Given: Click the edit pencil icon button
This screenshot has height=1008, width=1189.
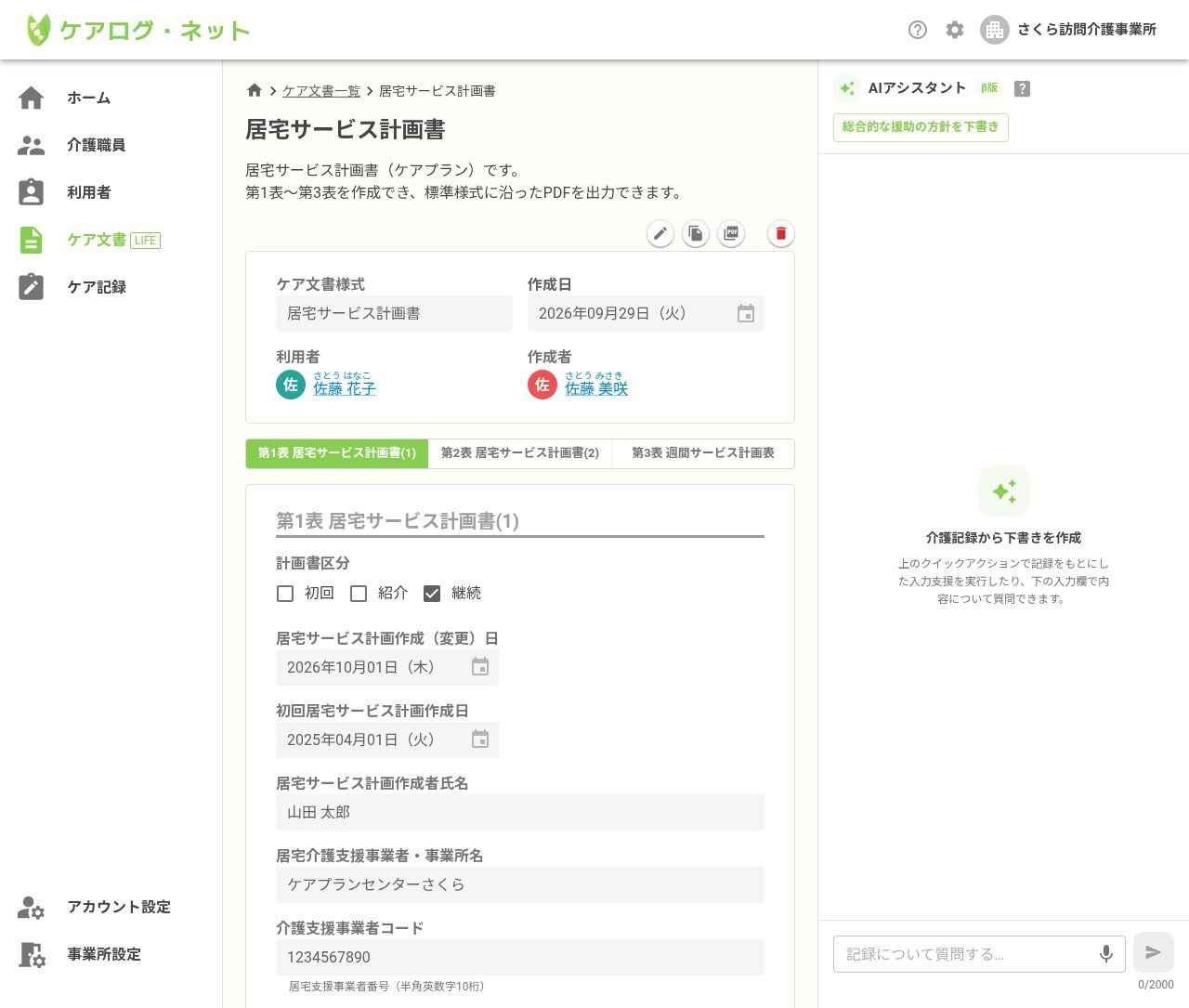Looking at the screenshot, I should tap(660, 233).
